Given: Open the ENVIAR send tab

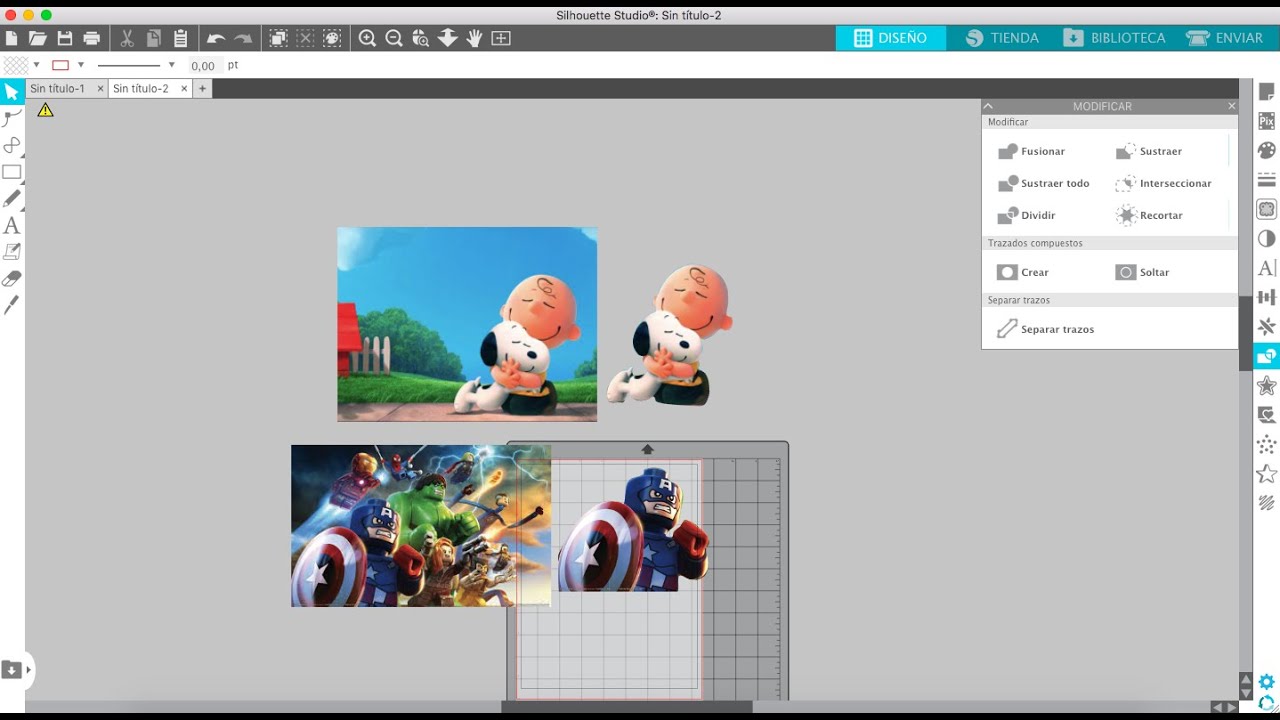Looking at the screenshot, I should [x=1225, y=38].
